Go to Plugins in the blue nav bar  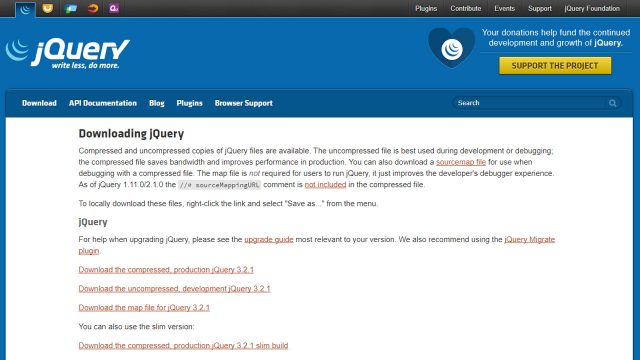tap(189, 103)
